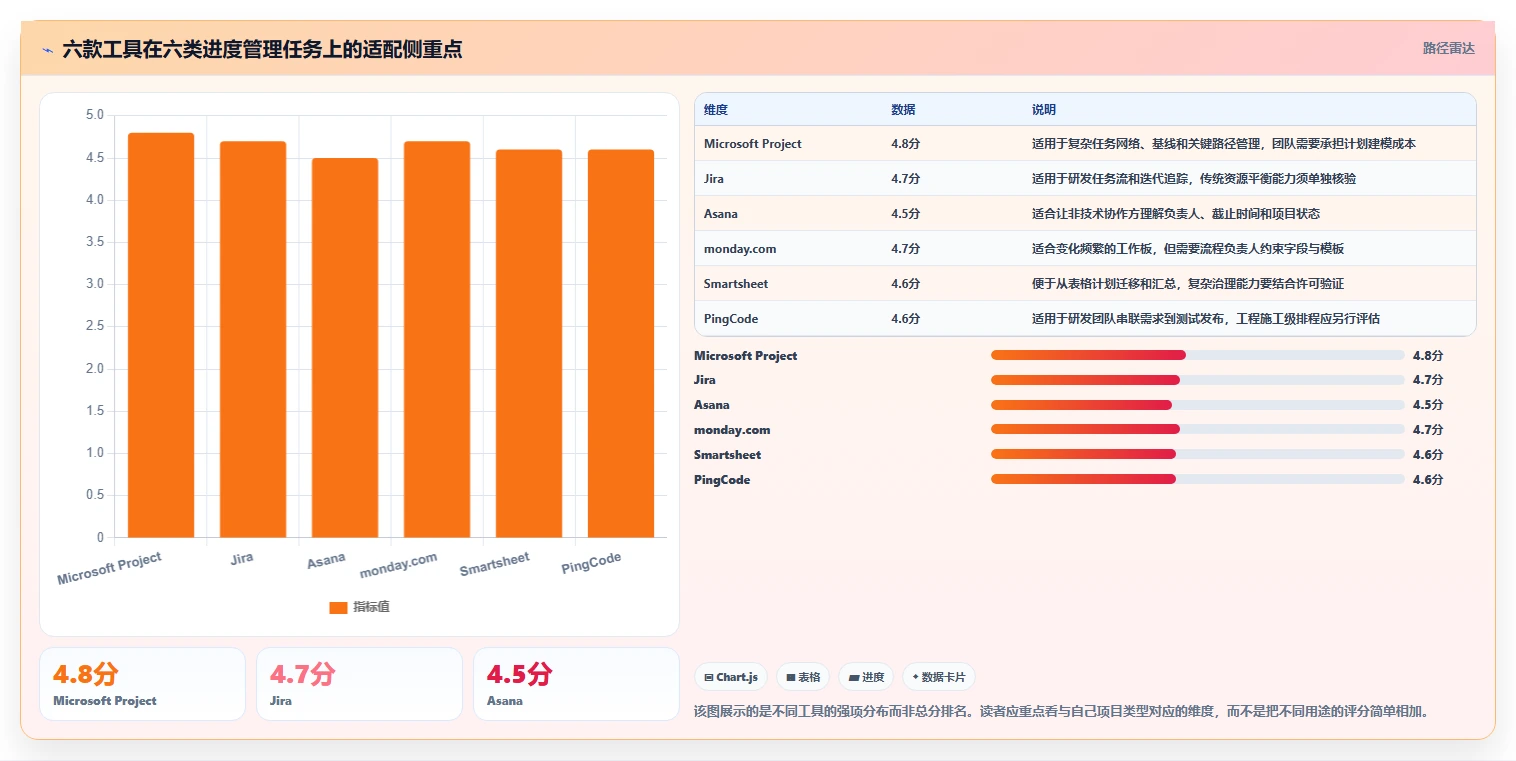Click the orange 指标值 legend color box
The height and width of the screenshot is (761, 1516).
[x=338, y=607]
